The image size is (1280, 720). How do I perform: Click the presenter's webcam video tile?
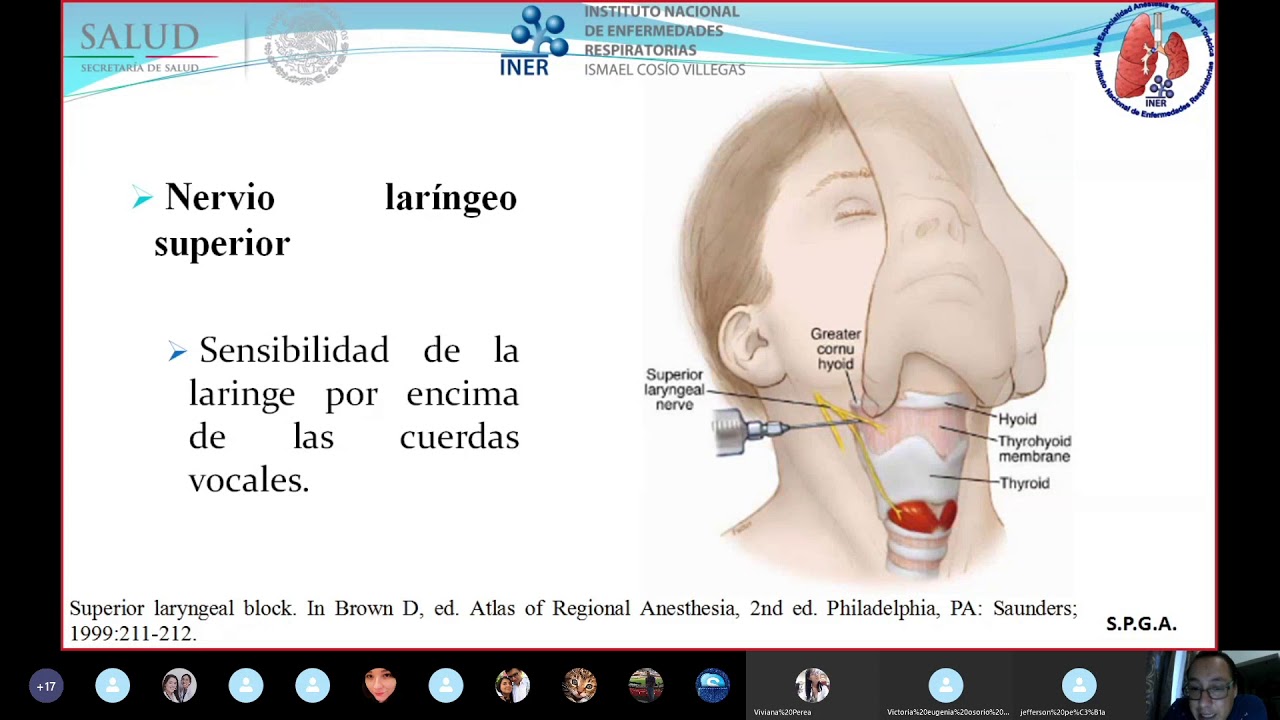pos(1213,686)
